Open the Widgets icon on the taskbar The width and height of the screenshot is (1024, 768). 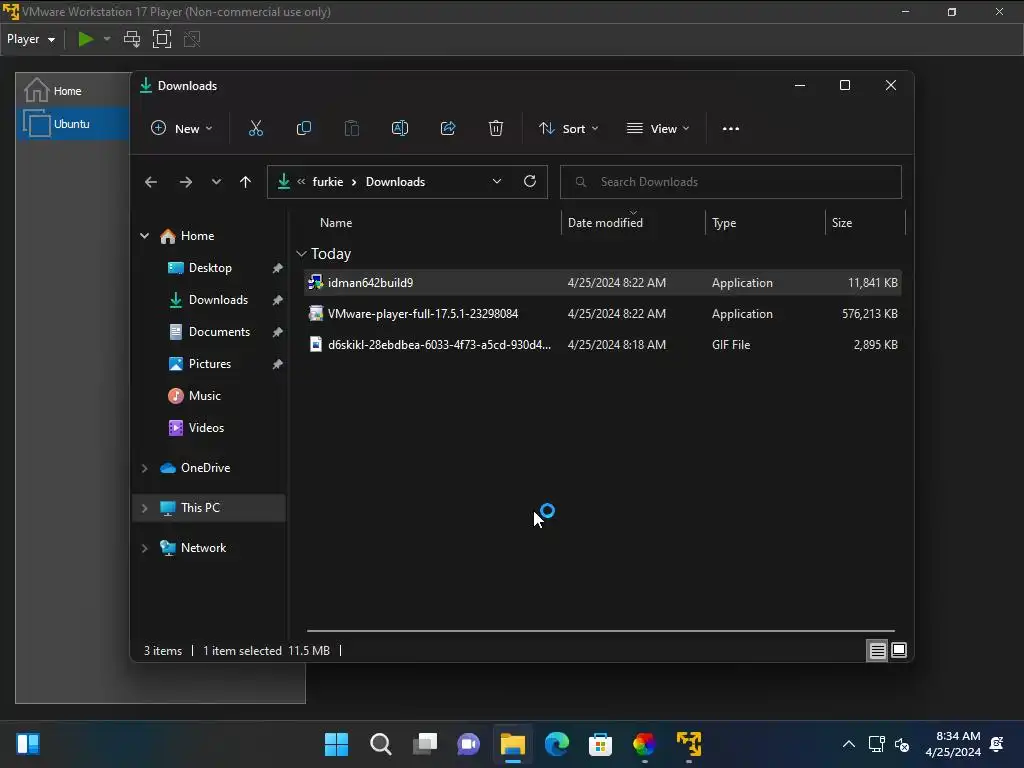click(x=28, y=744)
